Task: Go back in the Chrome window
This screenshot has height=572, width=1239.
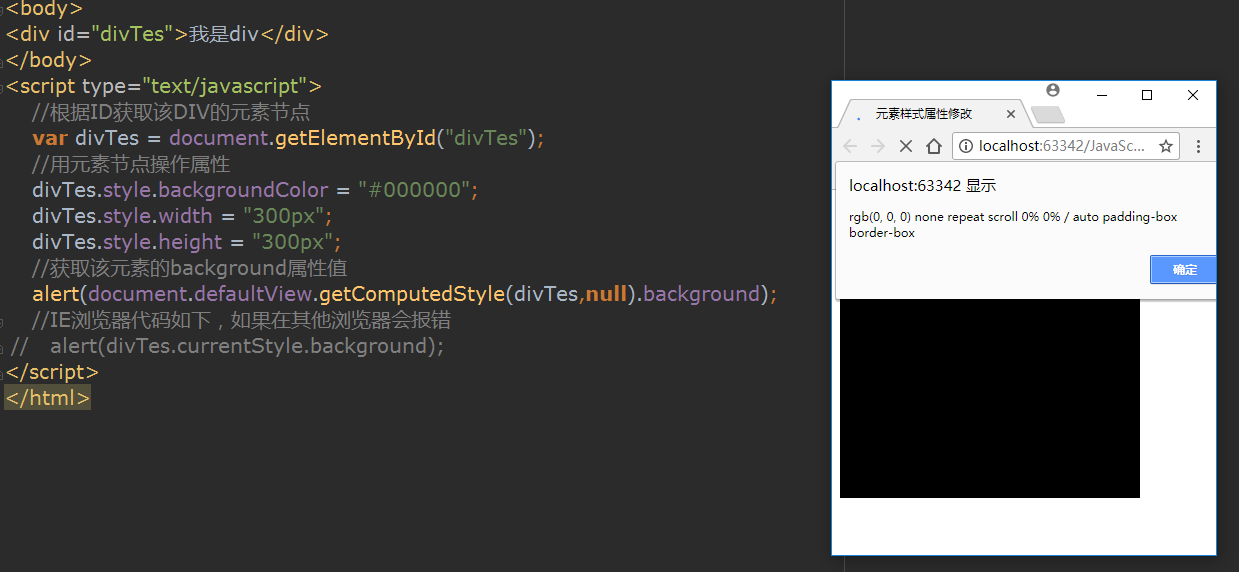Action: tap(850, 146)
